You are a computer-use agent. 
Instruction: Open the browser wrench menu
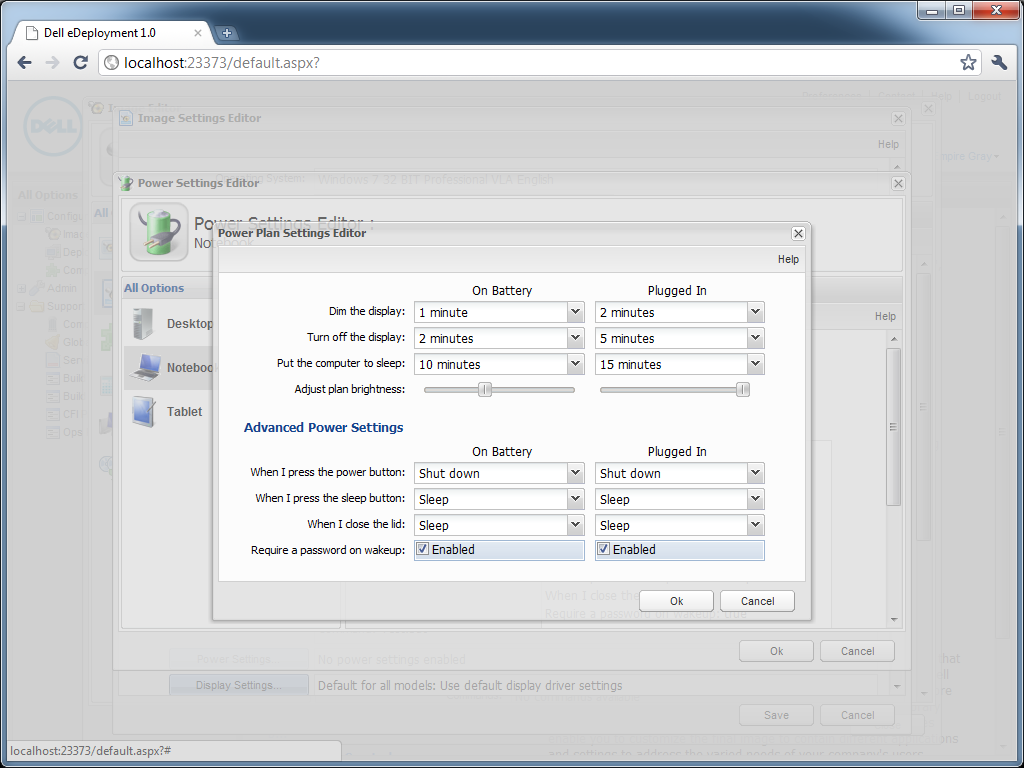tap(999, 63)
